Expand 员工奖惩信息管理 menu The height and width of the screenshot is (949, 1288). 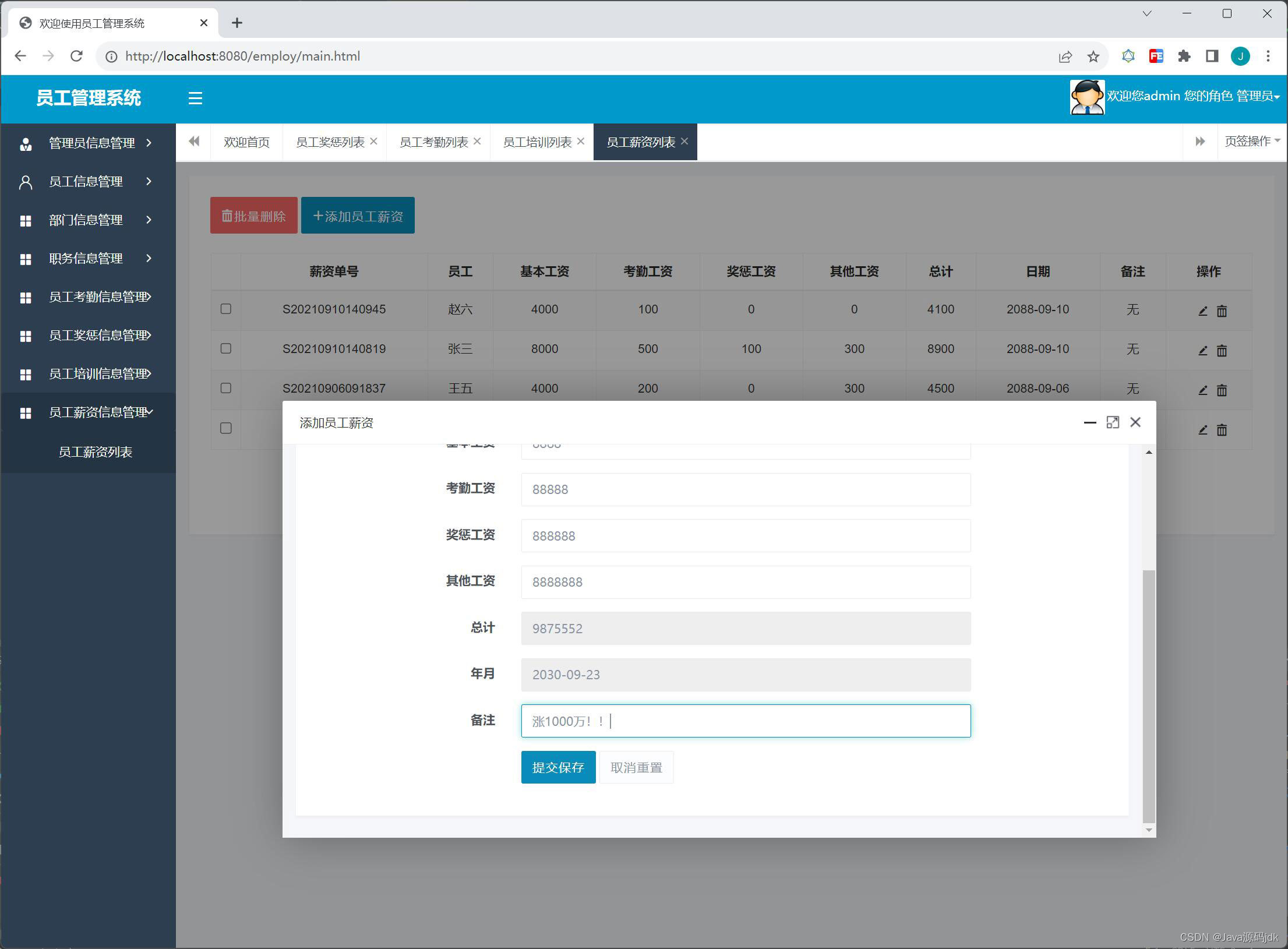point(88,335)
